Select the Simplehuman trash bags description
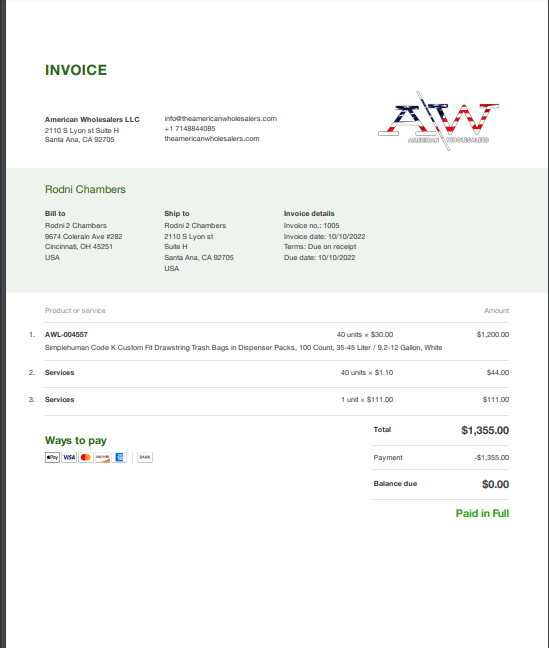 click(243, 348)
